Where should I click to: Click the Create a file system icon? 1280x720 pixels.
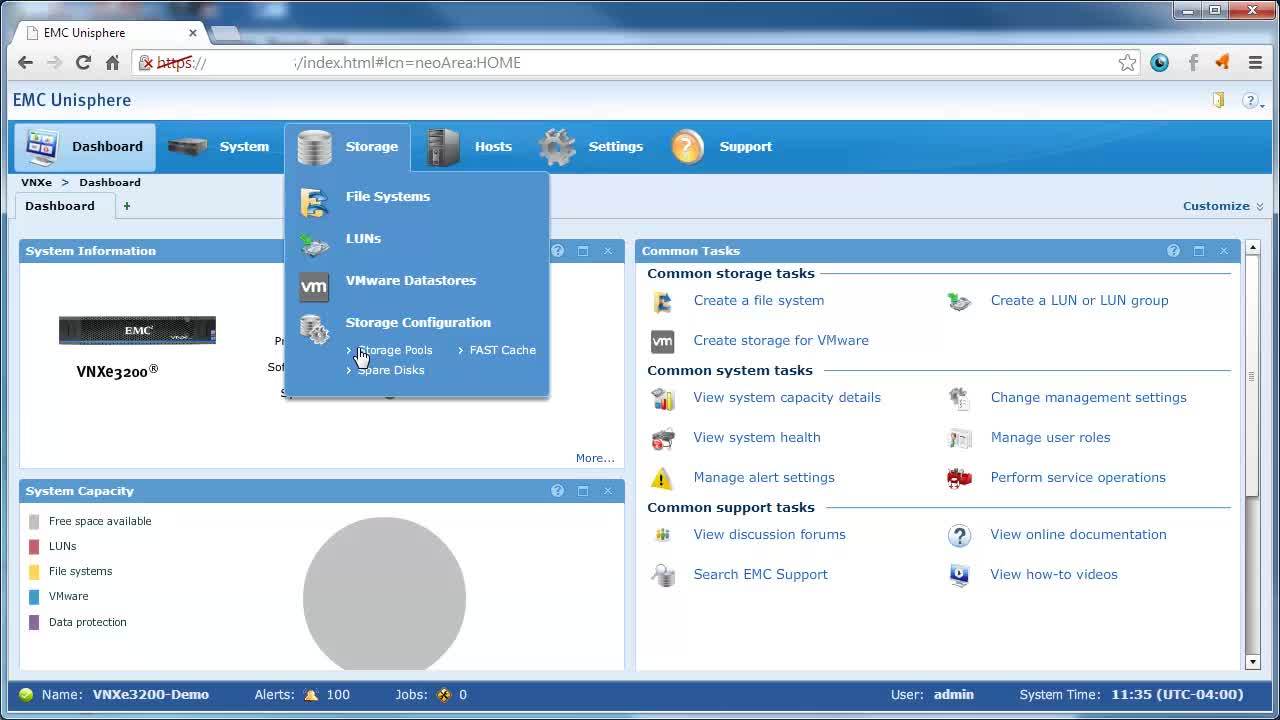pos(662,301)
